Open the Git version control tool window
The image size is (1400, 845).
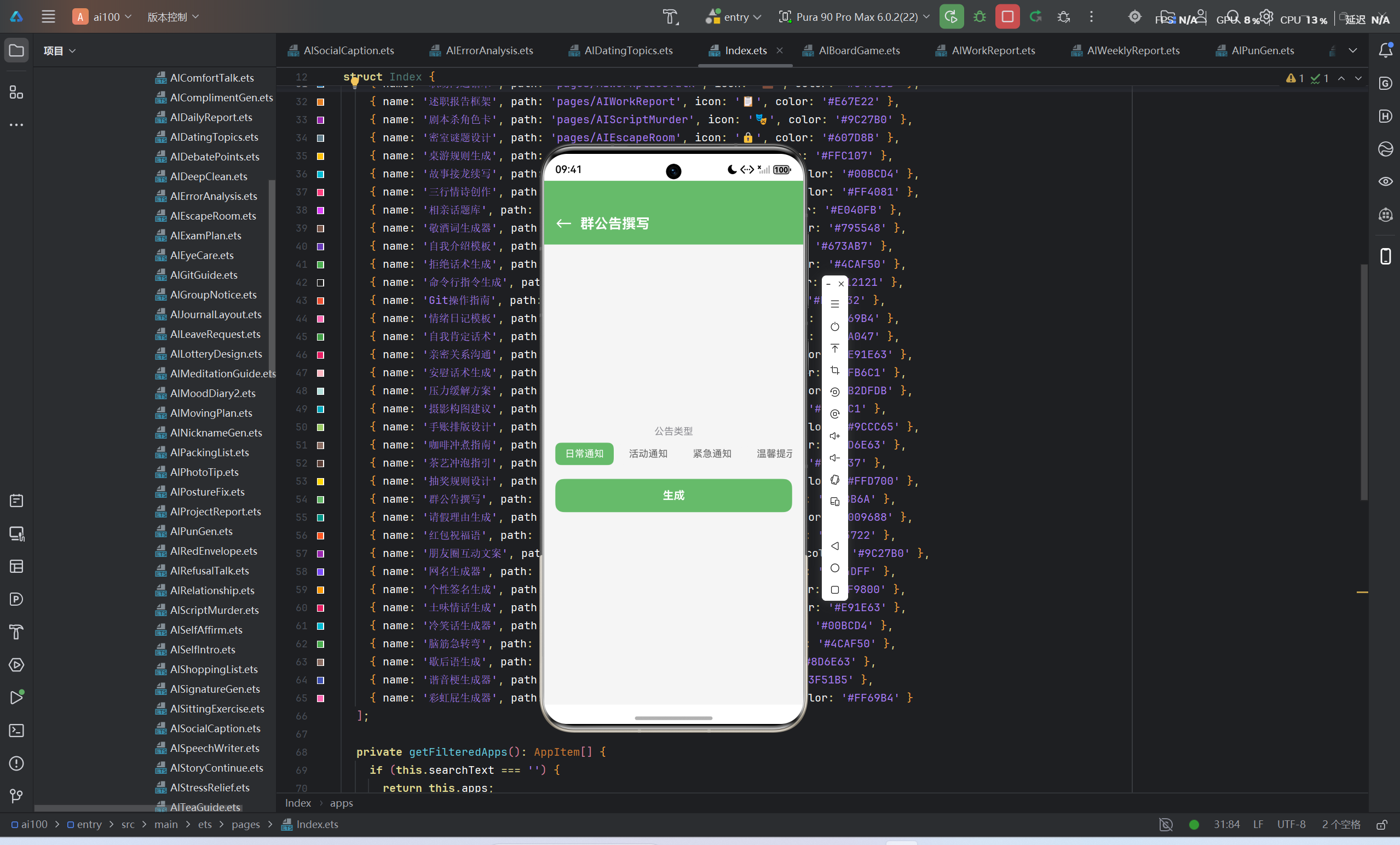click(16, 796)
